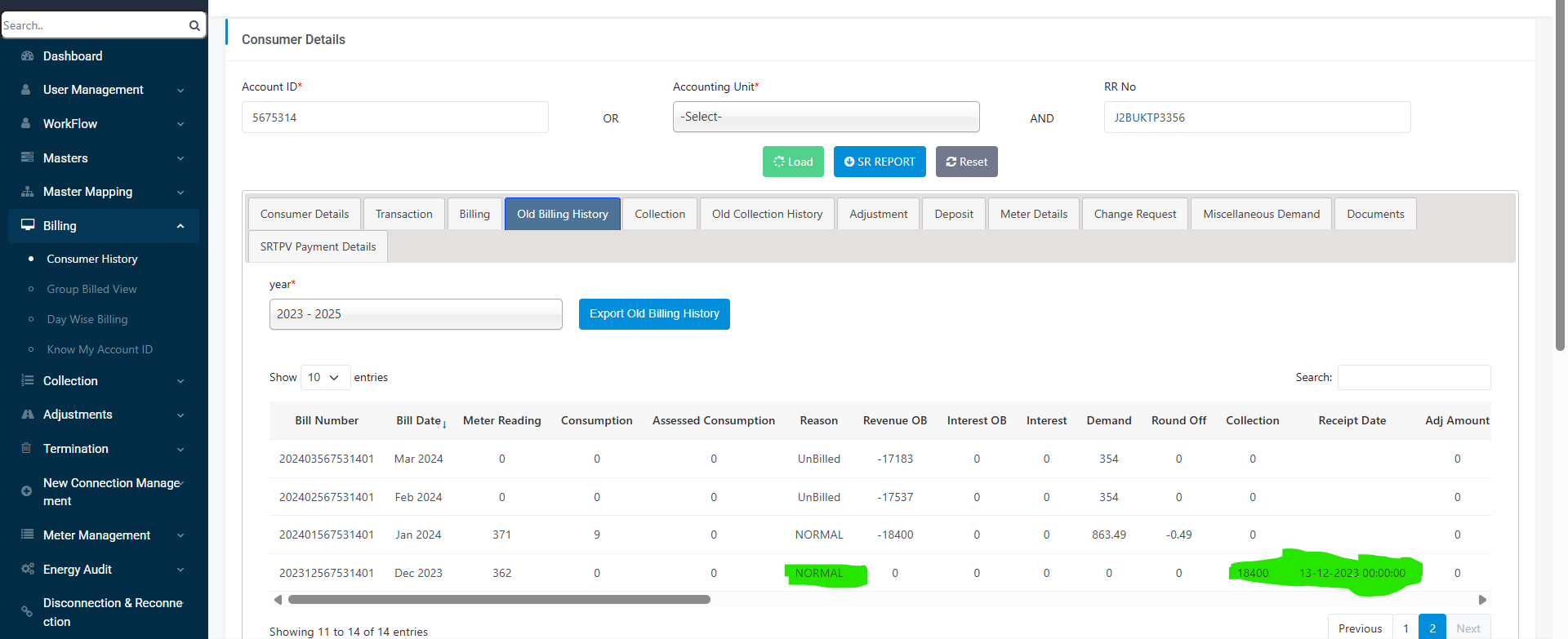The image size is (1568, 639).
Task: Click the Billing monitor icon
Action: coord(28,225)
